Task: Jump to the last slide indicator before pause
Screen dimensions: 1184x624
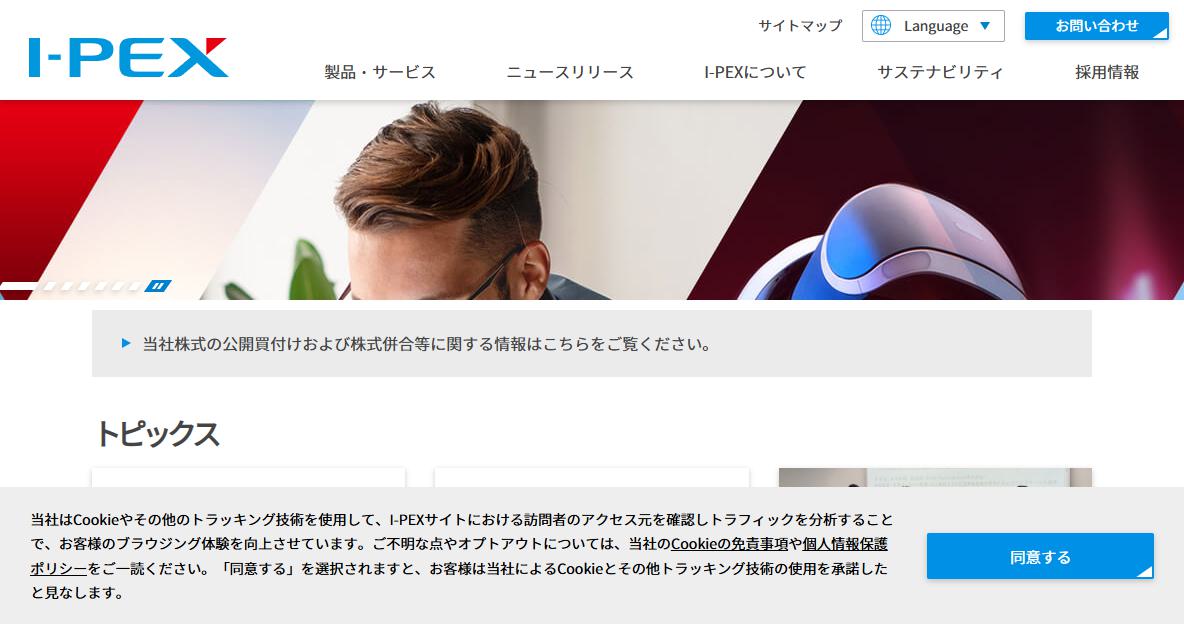Action: point(135,286)
